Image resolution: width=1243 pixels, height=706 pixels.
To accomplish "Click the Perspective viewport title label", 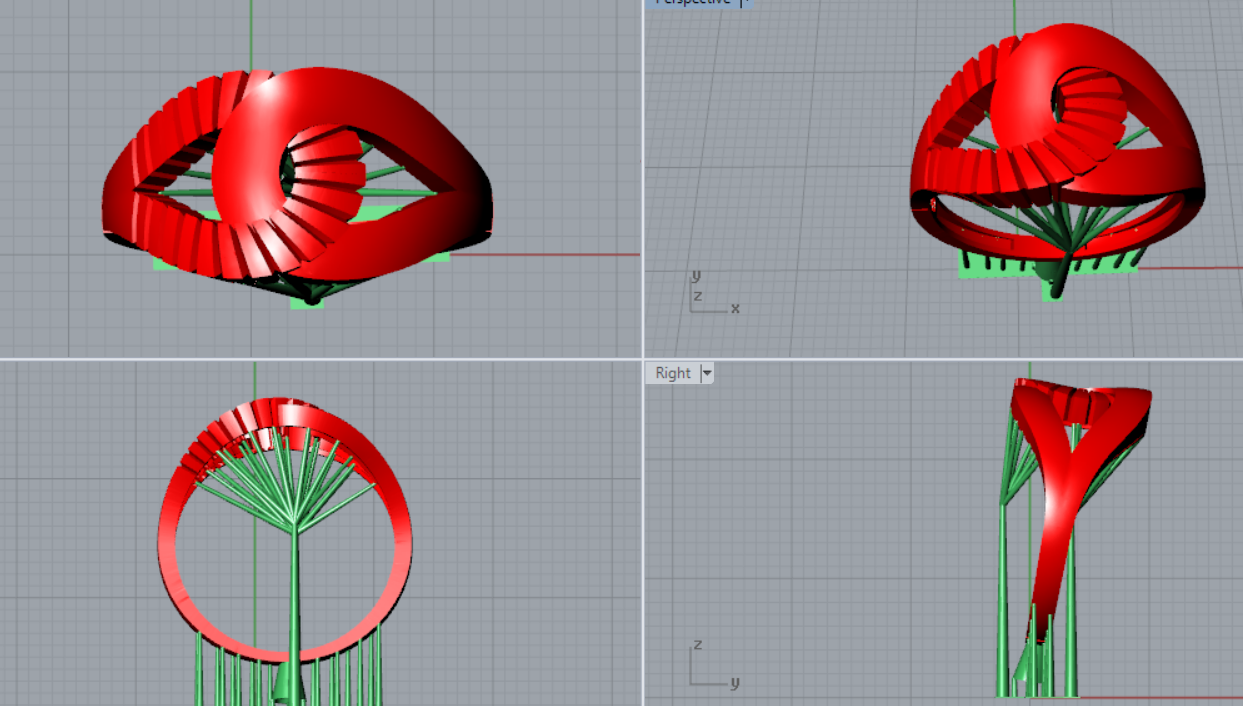I will [691, 3].
